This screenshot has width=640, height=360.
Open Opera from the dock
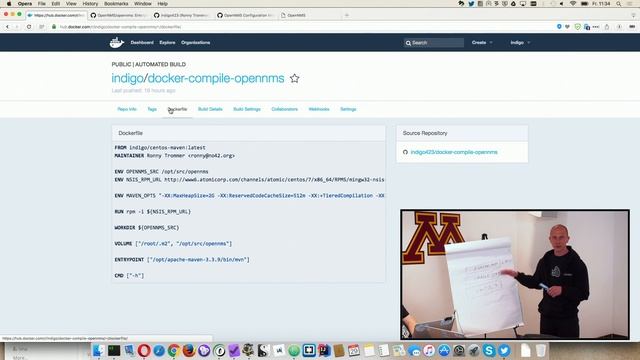pyautogui.click(x=144, y=351)
